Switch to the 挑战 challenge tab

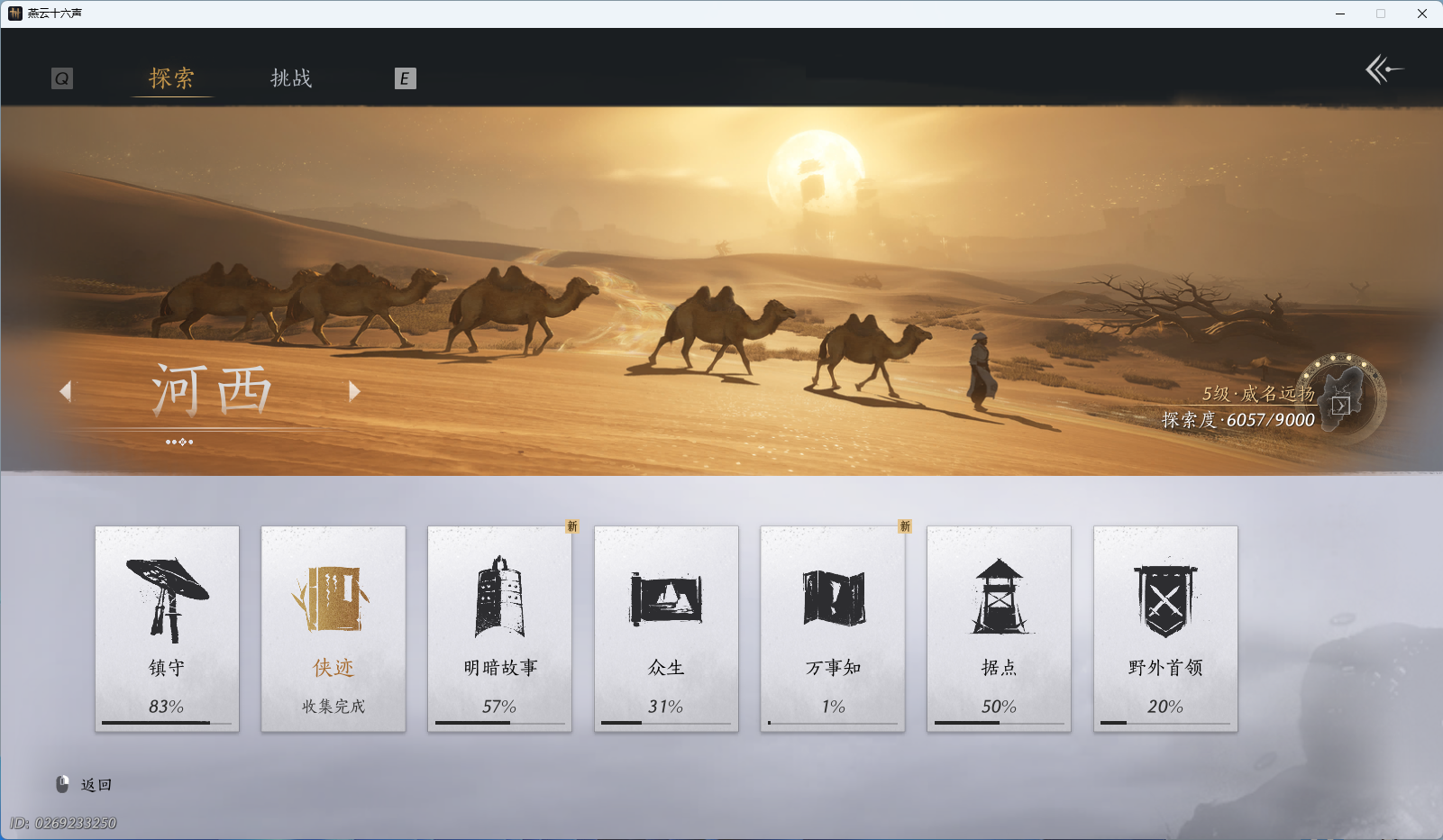point(290,79)
